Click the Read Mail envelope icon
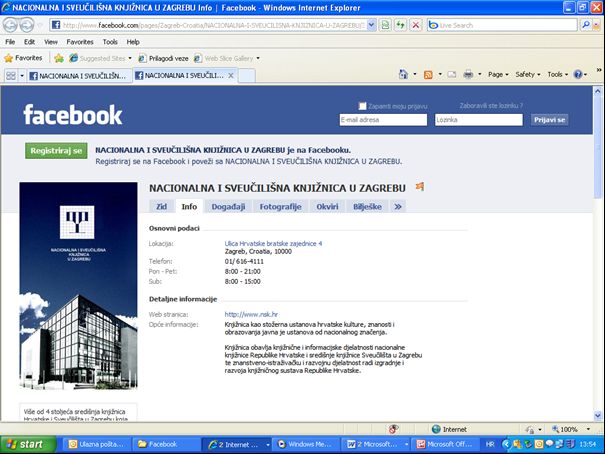 pos(452,74)
